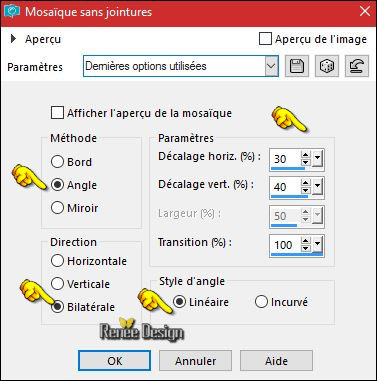The height and width of the screenshot is (381, 377).
Task: Click the Annuler button
Action: (195, 361)
